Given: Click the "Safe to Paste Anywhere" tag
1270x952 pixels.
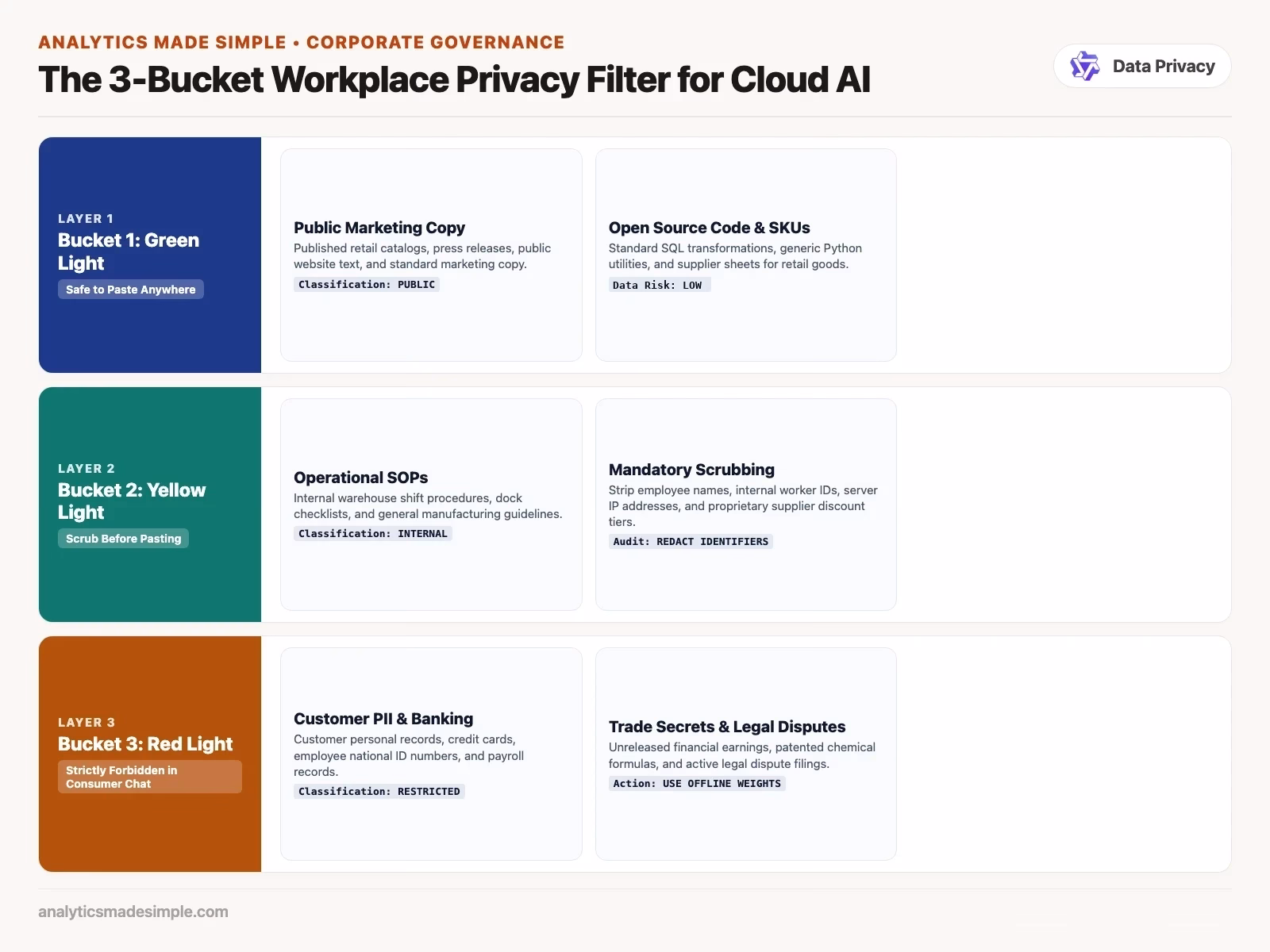Looking at the screenshot, I should [x=130, y=290].
